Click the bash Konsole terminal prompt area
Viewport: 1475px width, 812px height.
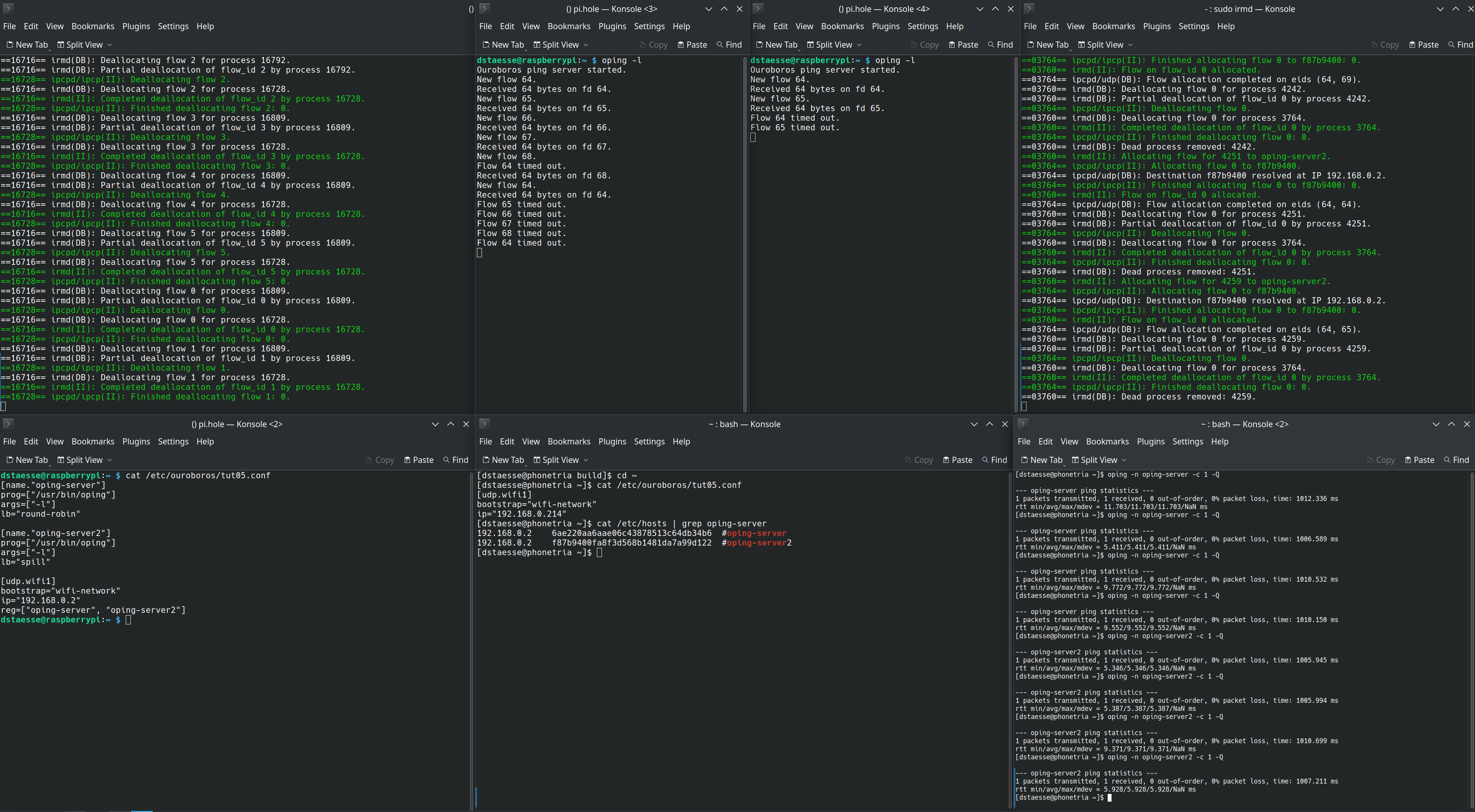[x=599, y=553]
